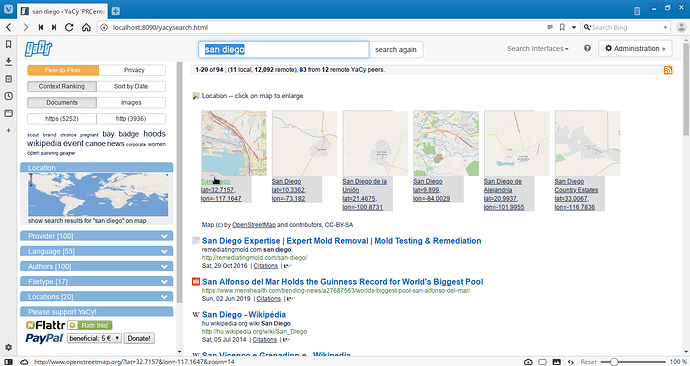Open reader view icon in address bar
This screenshot has height=366, width=690.
[550, 27]
